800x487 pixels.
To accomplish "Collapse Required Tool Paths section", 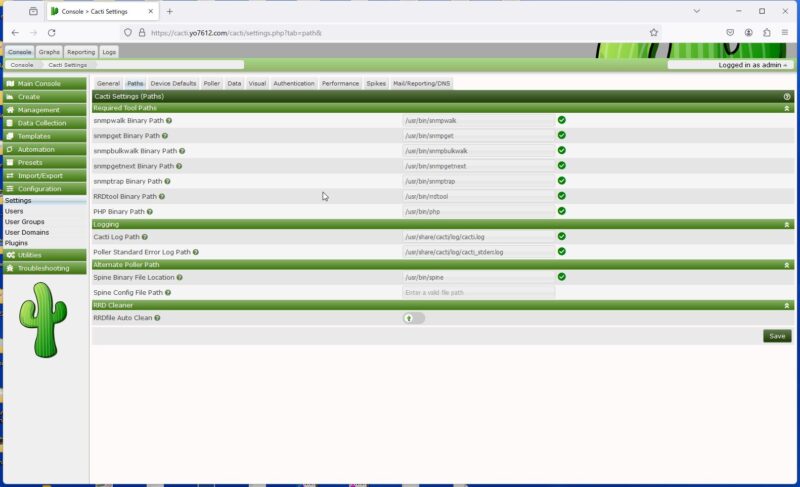I will click(x=787, y=109).
